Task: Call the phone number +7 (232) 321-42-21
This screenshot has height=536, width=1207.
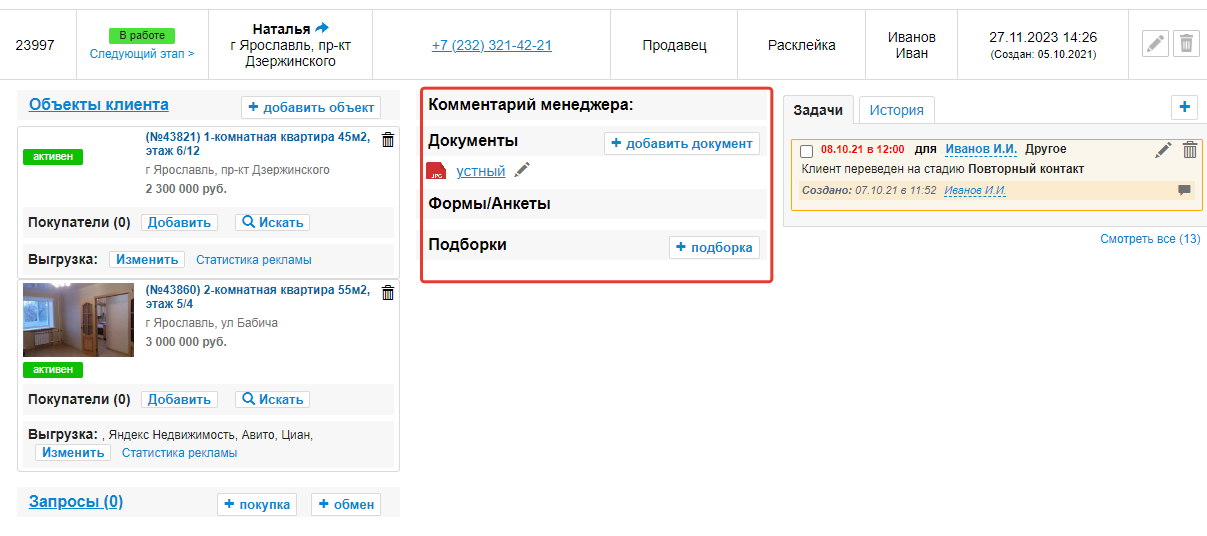Action: coord(492,45)
